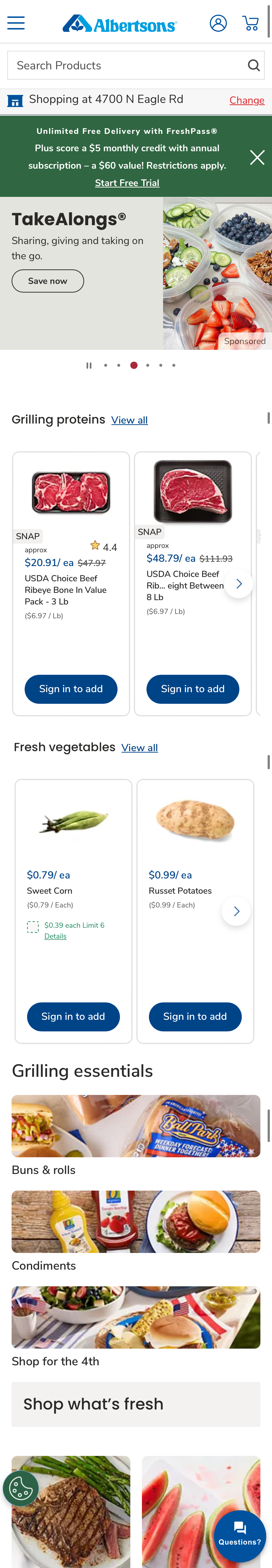Click the palette icon near the steak image

(x=21, y=1488)
